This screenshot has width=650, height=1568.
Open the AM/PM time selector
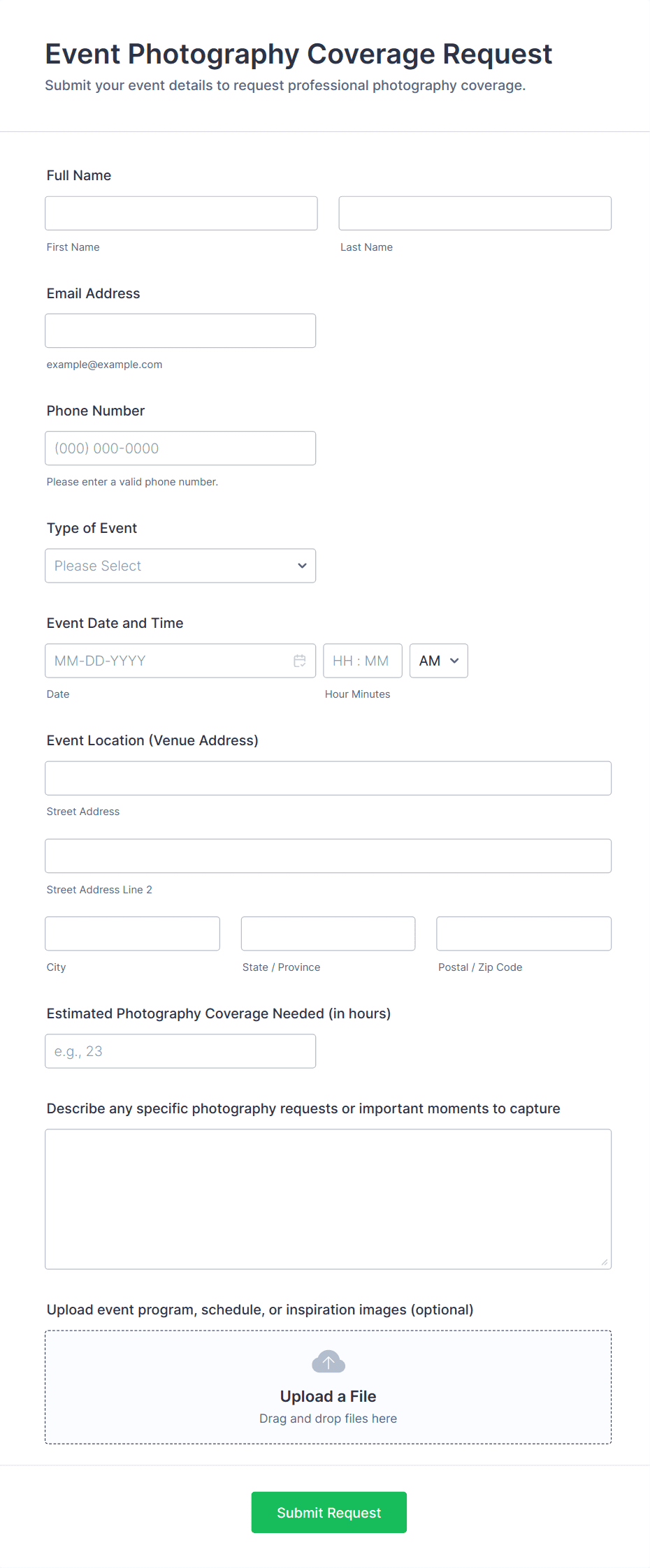click(438, 661)
